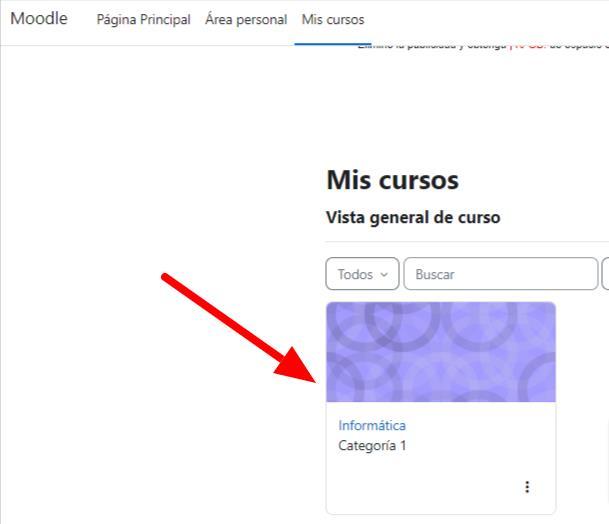Go to Página Principal
The height and width of the screenshot is (524, 609).
coord(143,19)
